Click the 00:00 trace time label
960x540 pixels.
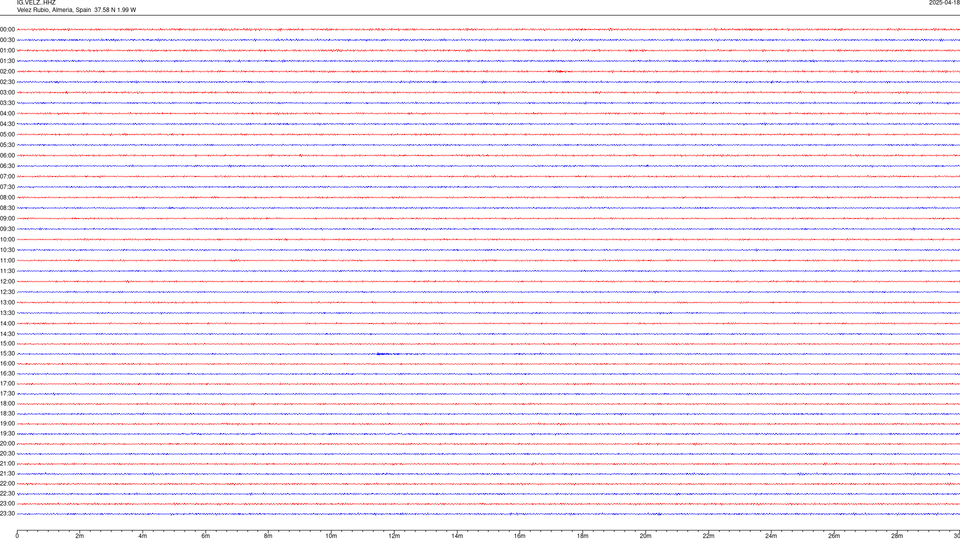7,29
